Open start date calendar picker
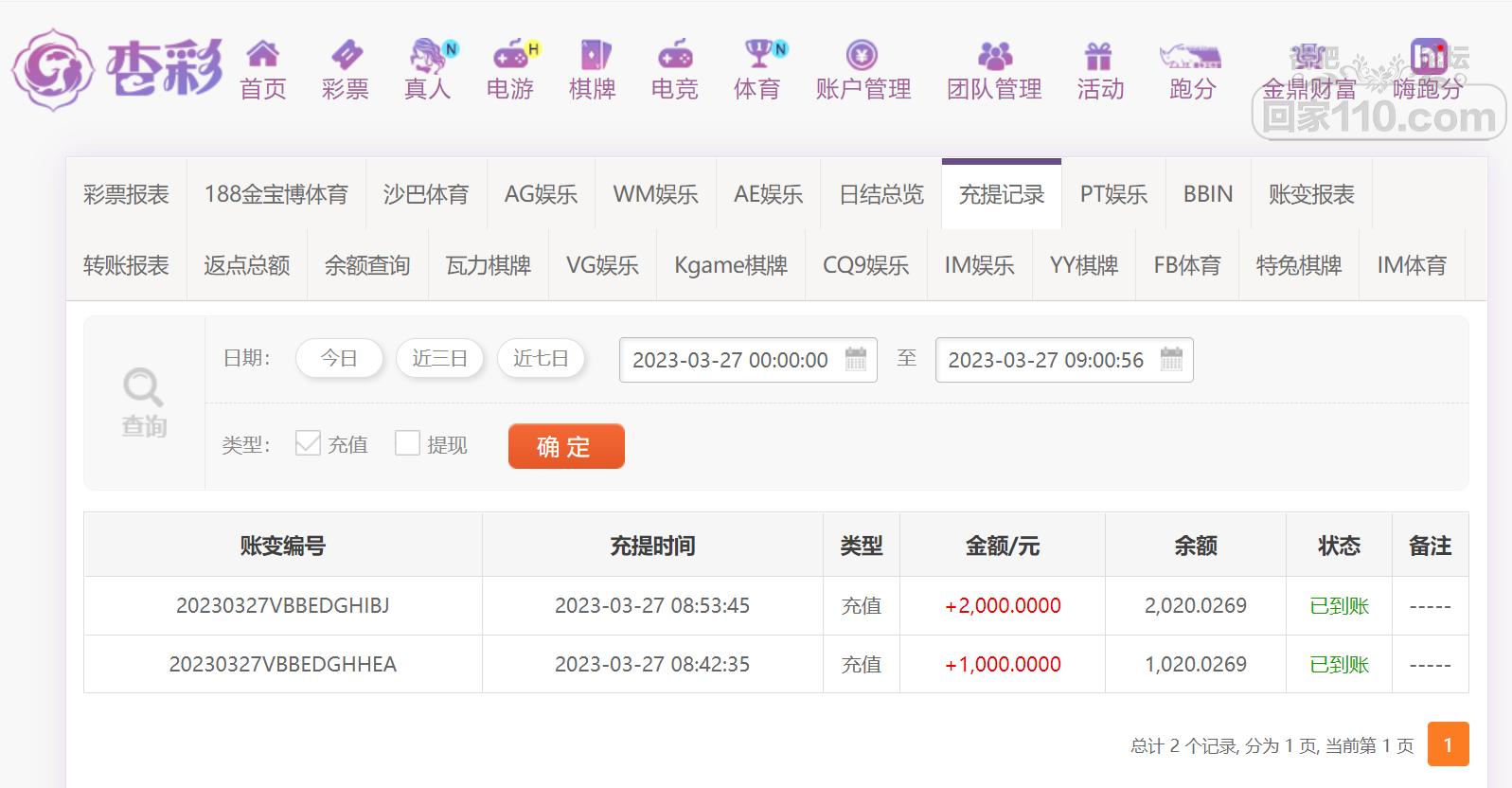Viewport: 1512px width, 788px height. [856, 359]
